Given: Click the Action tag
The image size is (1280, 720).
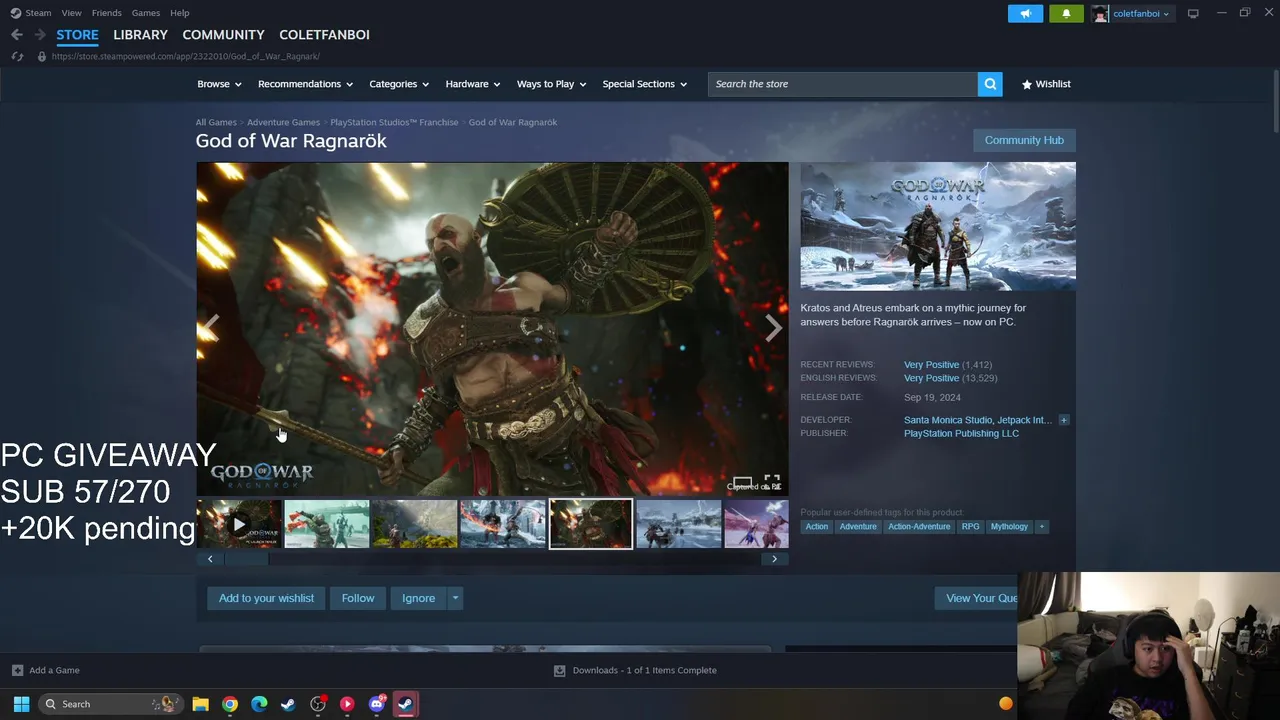Looking at the screenshot, I should [x=817, y=527].
